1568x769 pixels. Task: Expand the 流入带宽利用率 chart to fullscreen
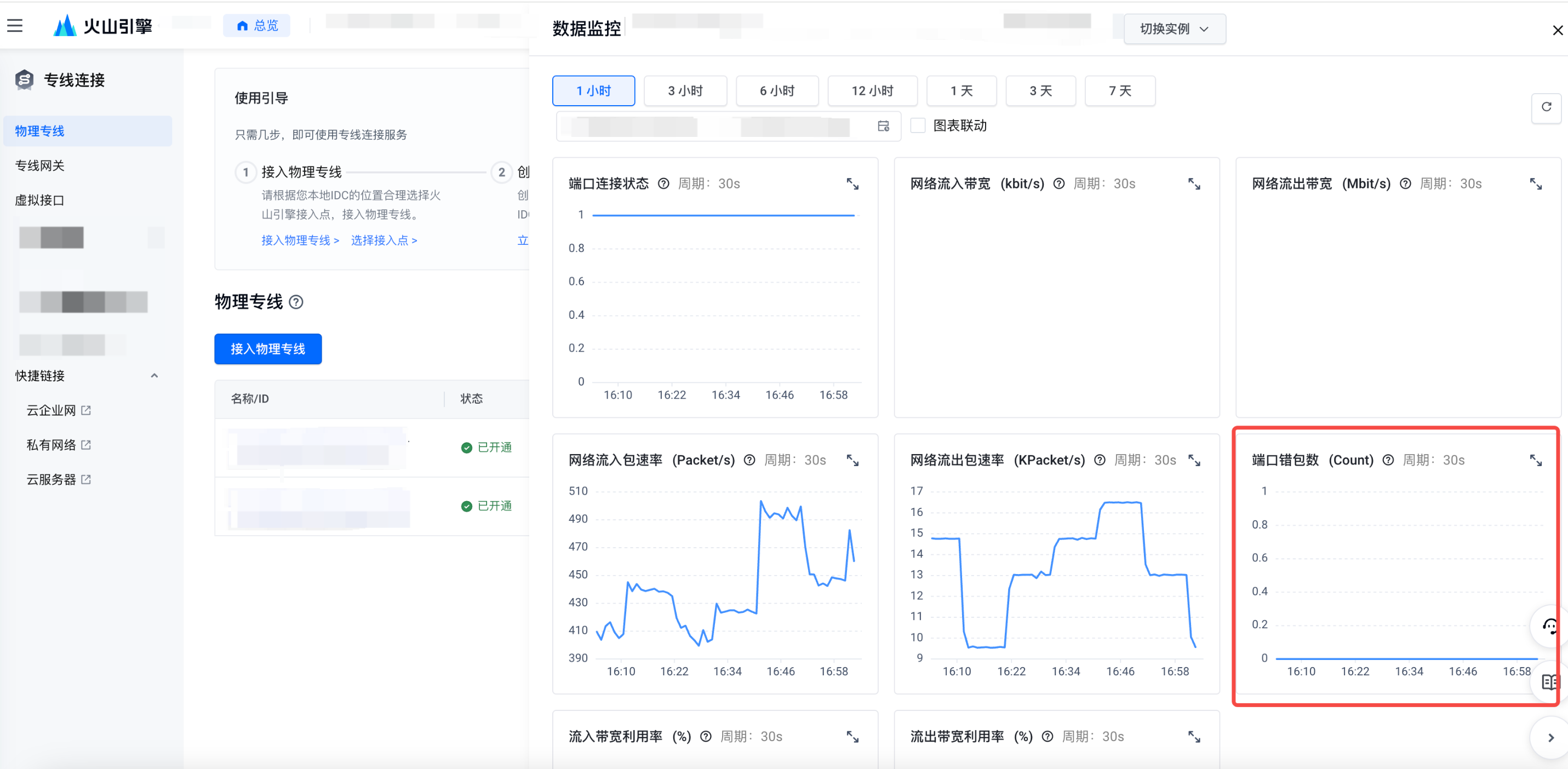coord(853,737)
